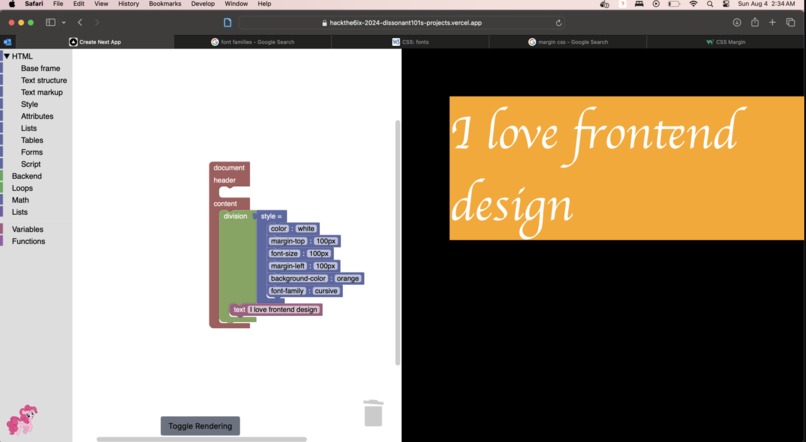806x442 pixels.
Task: Select Text markup category
Action: pyautogui.click(x=42, y=92)
